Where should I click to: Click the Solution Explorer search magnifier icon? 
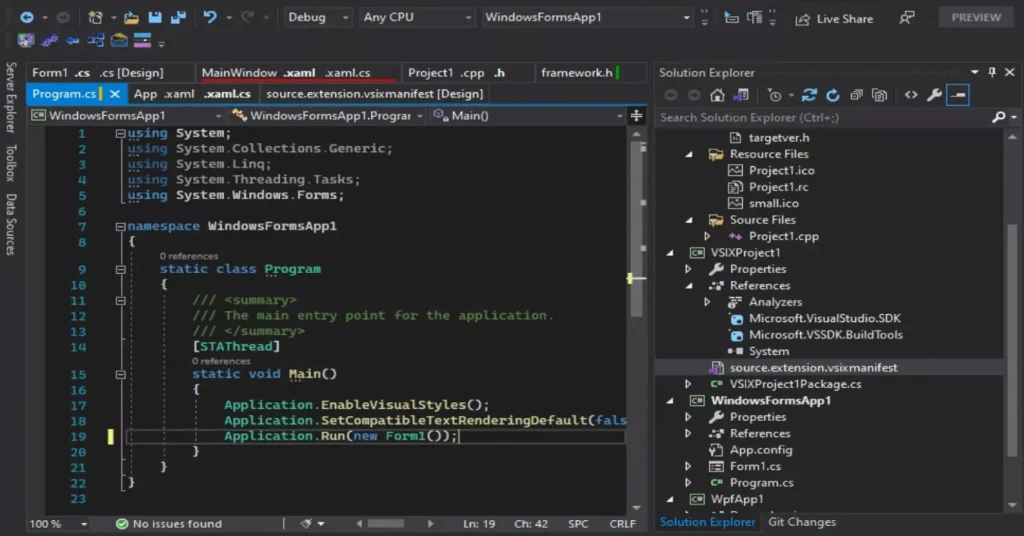(999, 118)
